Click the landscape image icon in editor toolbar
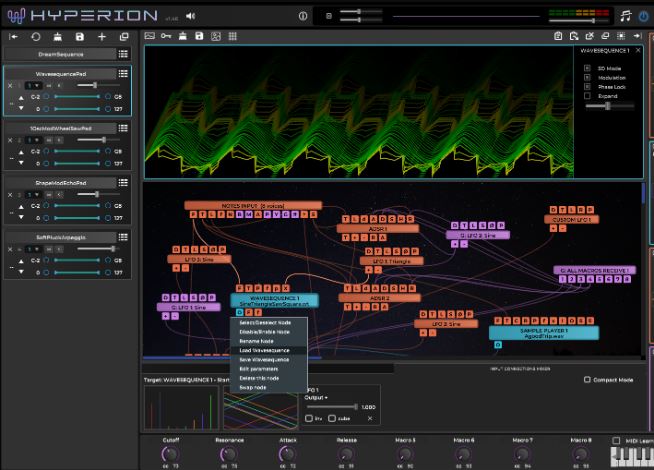The image size is (654, 470). click(x=149, y=36)
